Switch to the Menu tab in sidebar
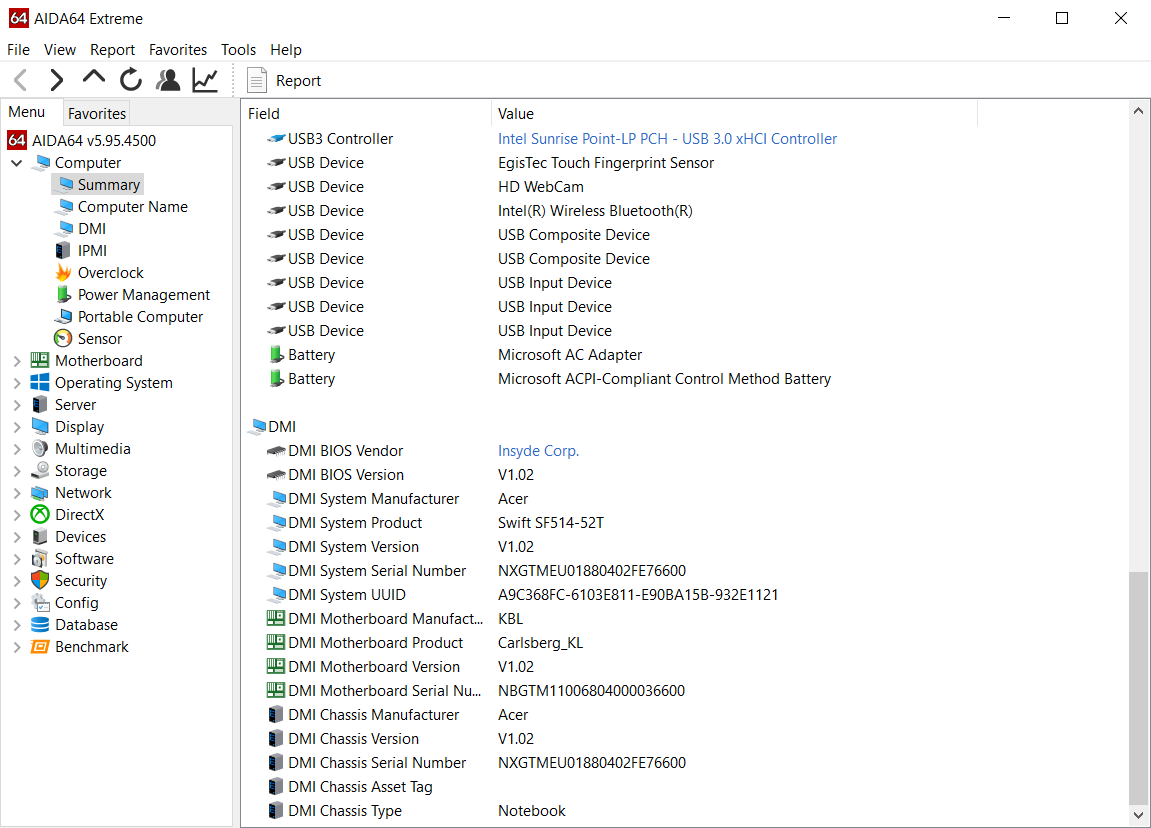This screenshot has height=828, width=1151. 27,112
